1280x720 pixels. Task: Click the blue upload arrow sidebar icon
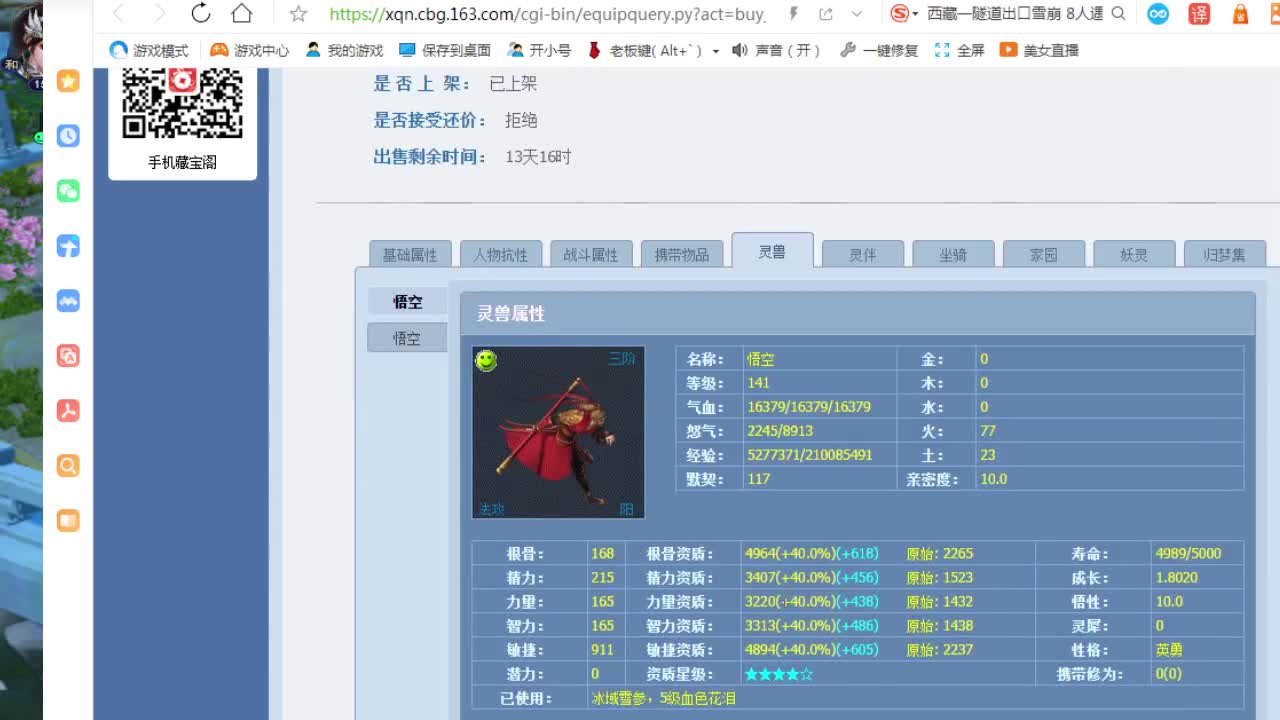[x=68, y=246]
